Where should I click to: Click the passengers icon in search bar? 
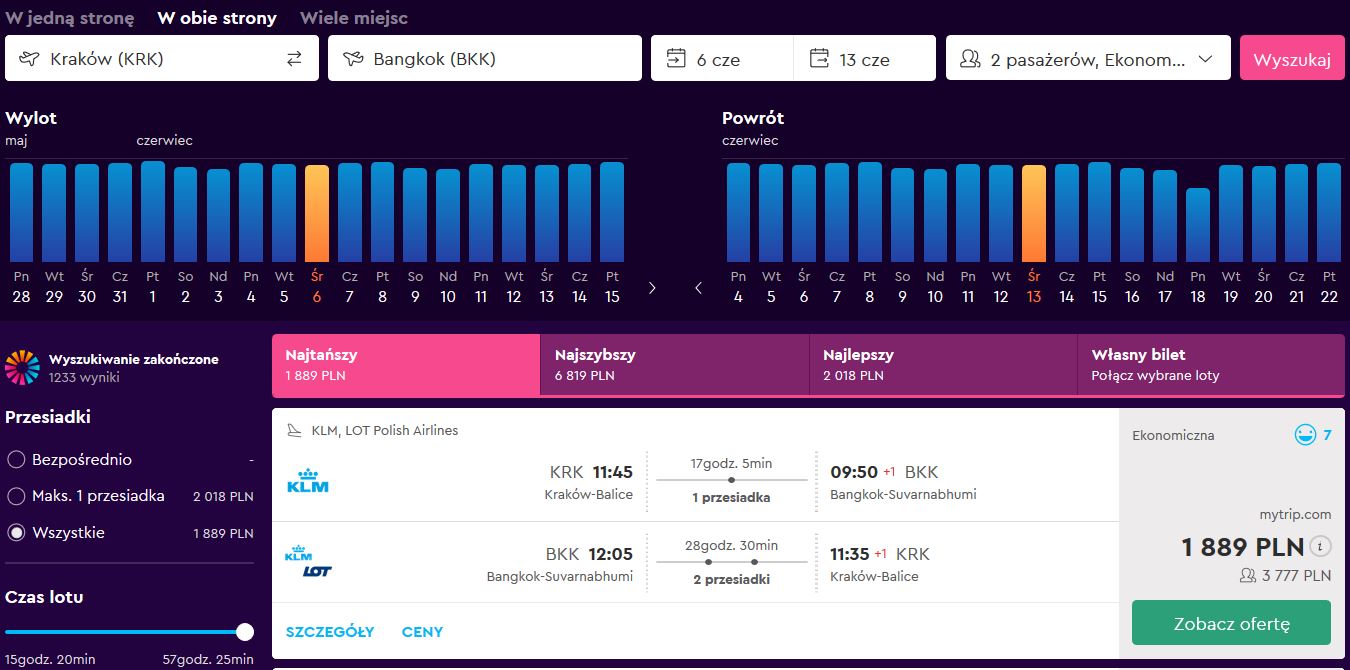click(x=969, y=59)
